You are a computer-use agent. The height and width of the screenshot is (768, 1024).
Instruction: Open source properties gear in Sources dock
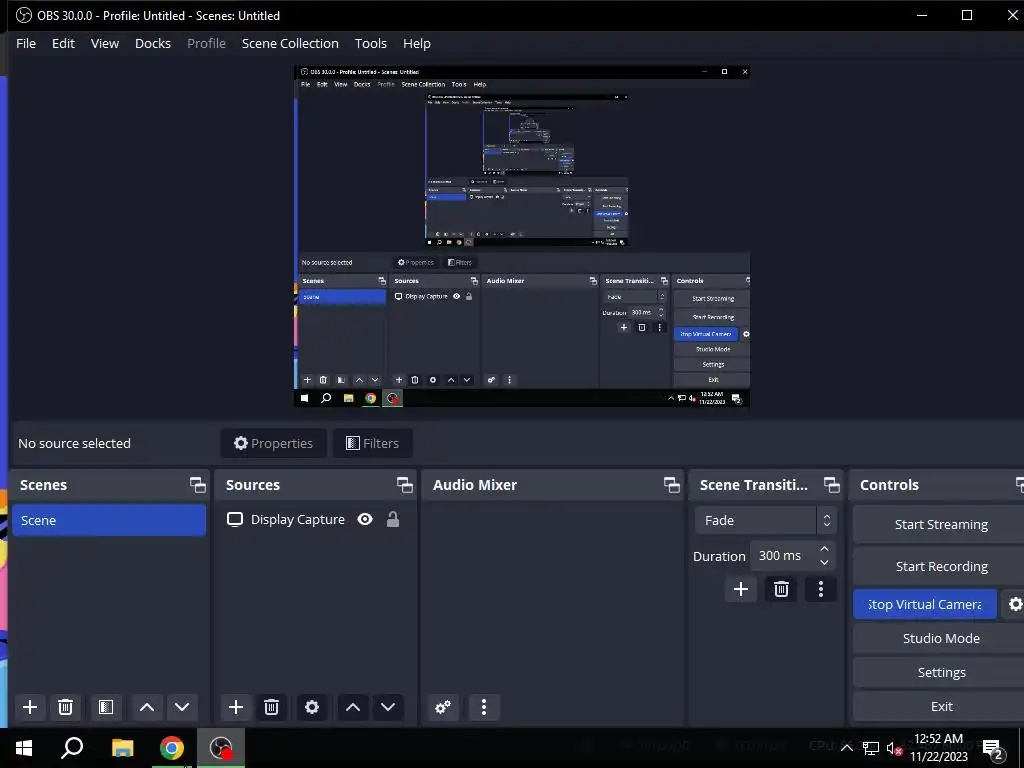point(312,707)
